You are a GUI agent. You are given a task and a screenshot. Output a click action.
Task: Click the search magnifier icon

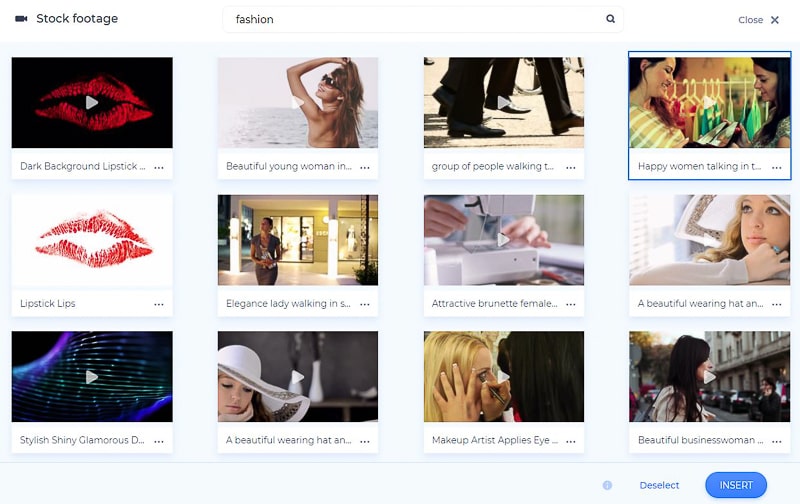(610, 19)
